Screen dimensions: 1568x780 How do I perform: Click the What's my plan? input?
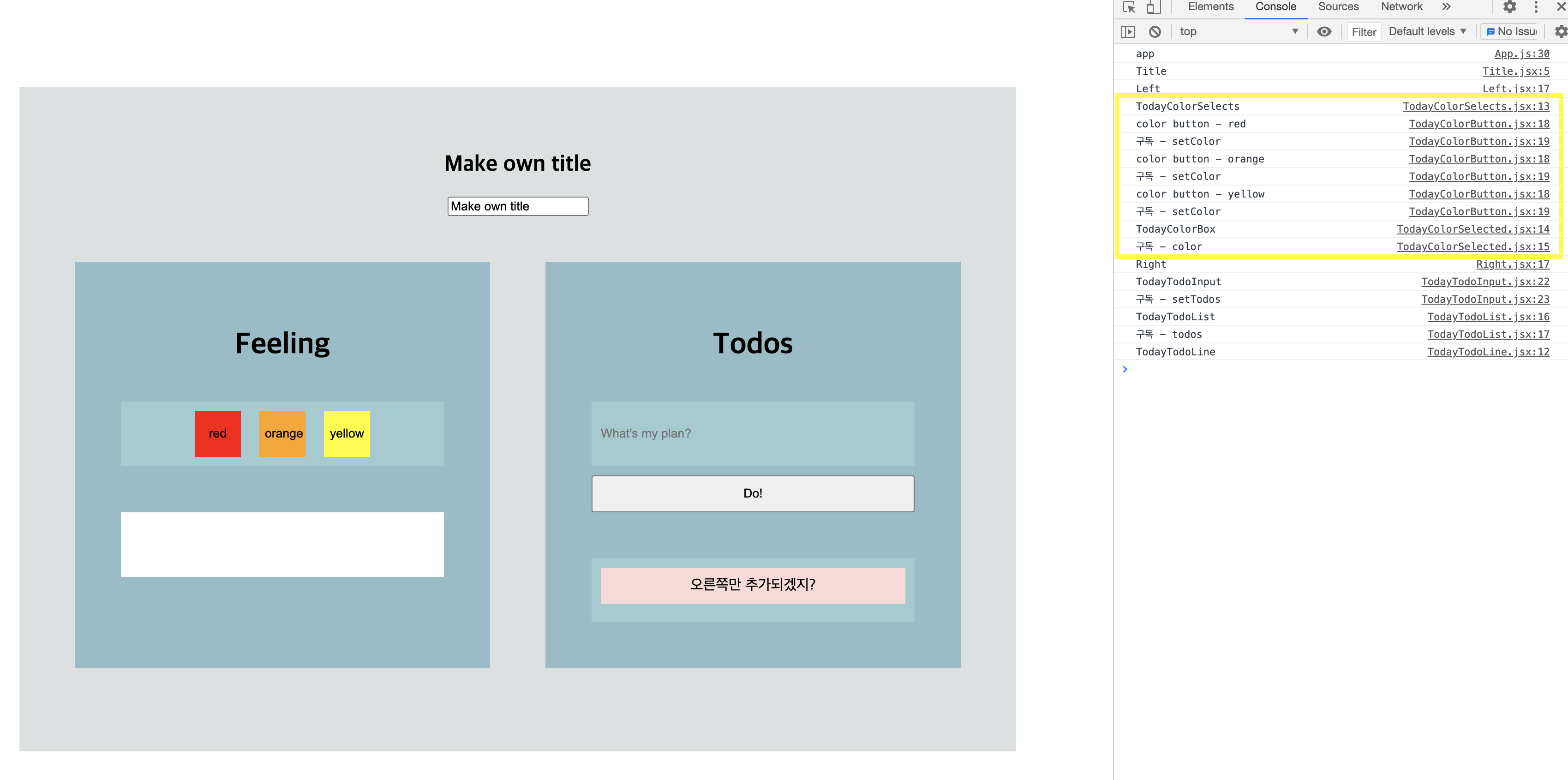tap(752, 433)
